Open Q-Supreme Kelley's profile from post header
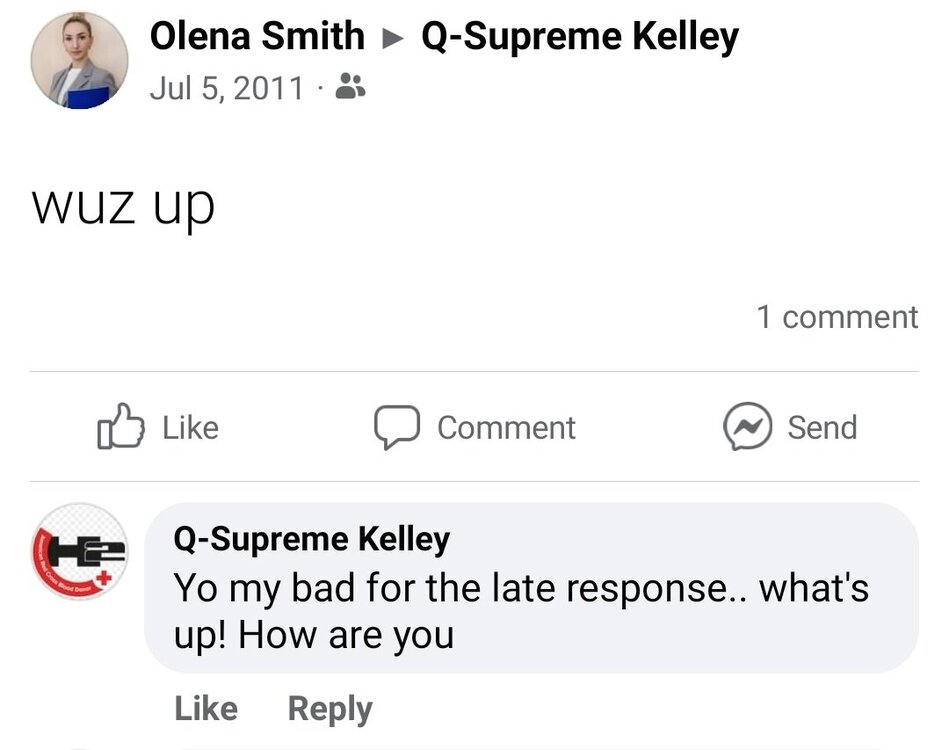 click(x=580, y=37)
